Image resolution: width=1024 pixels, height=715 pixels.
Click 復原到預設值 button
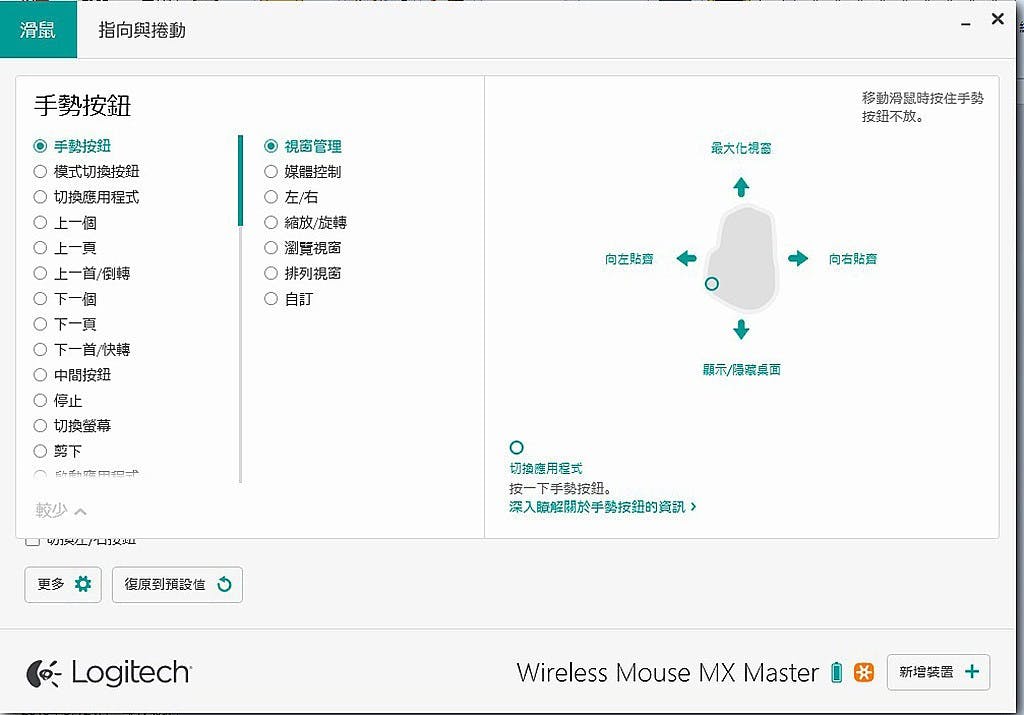[x=177, y=584]
